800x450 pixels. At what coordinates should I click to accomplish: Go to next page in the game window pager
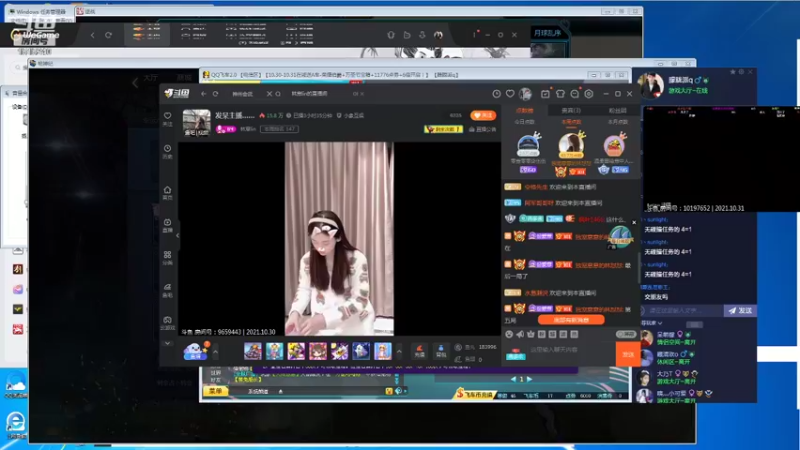530,379
